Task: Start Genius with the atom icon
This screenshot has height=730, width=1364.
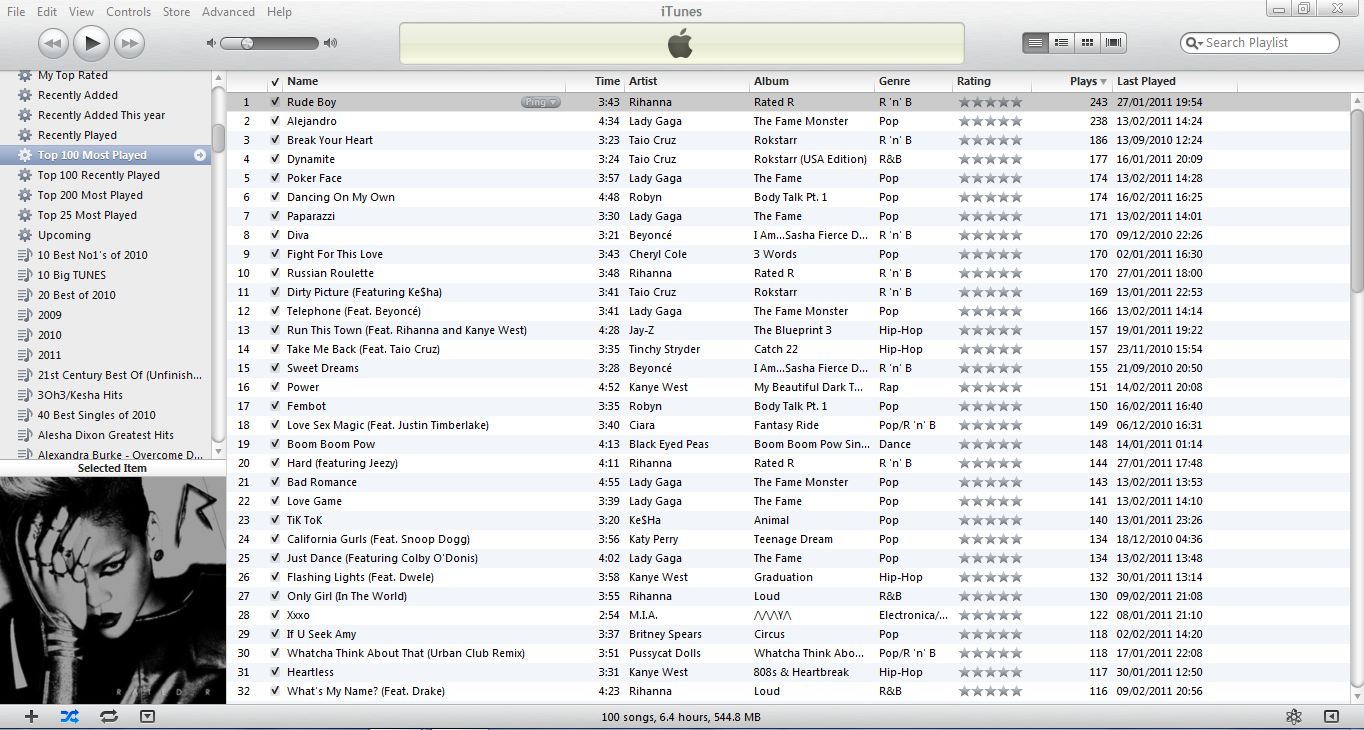Action: tap(1294, 716)
